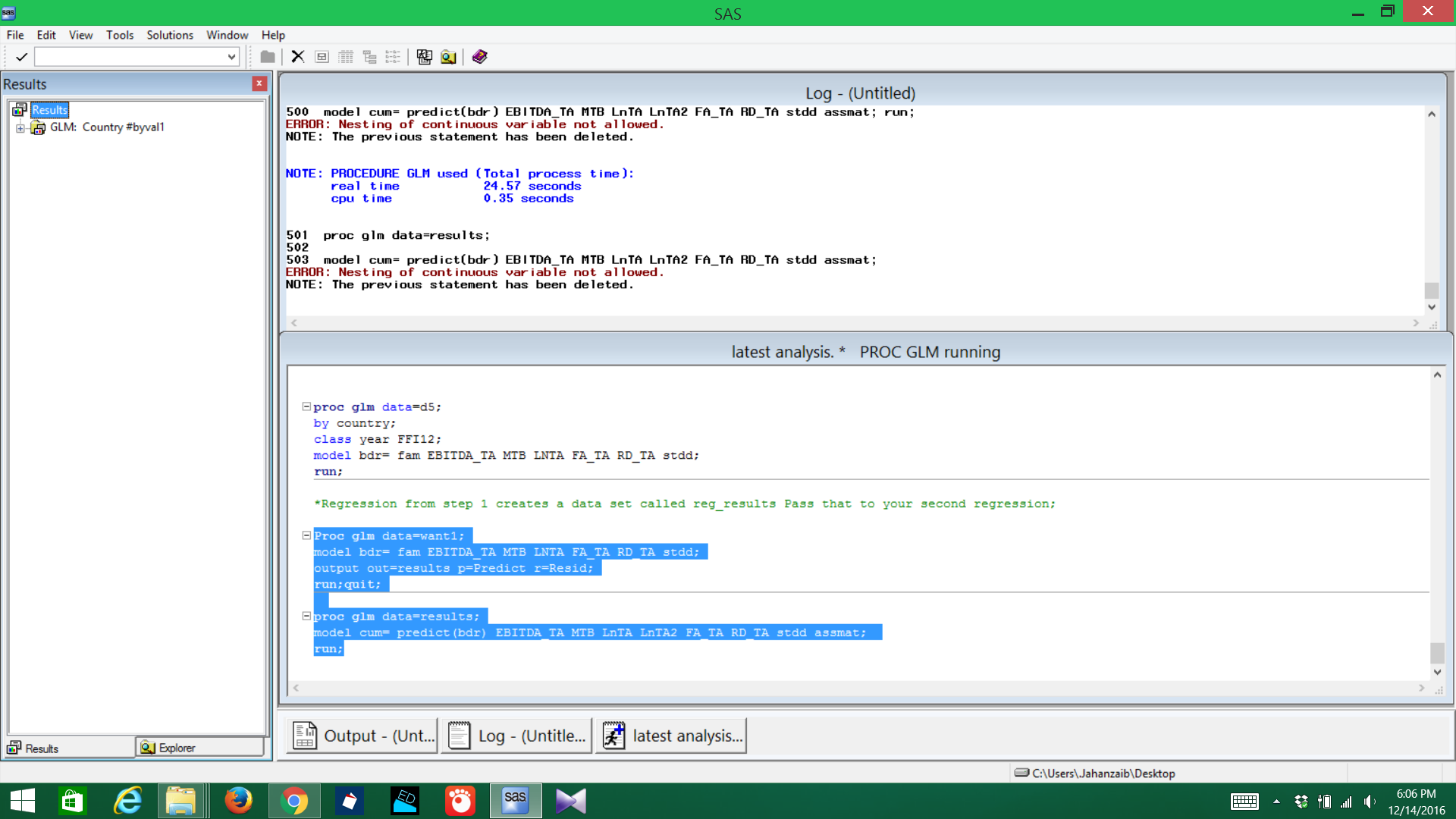Click the Delete (X) toolbar icon
The height and width of the screenshot is (819, 1456).
point(298,57)
